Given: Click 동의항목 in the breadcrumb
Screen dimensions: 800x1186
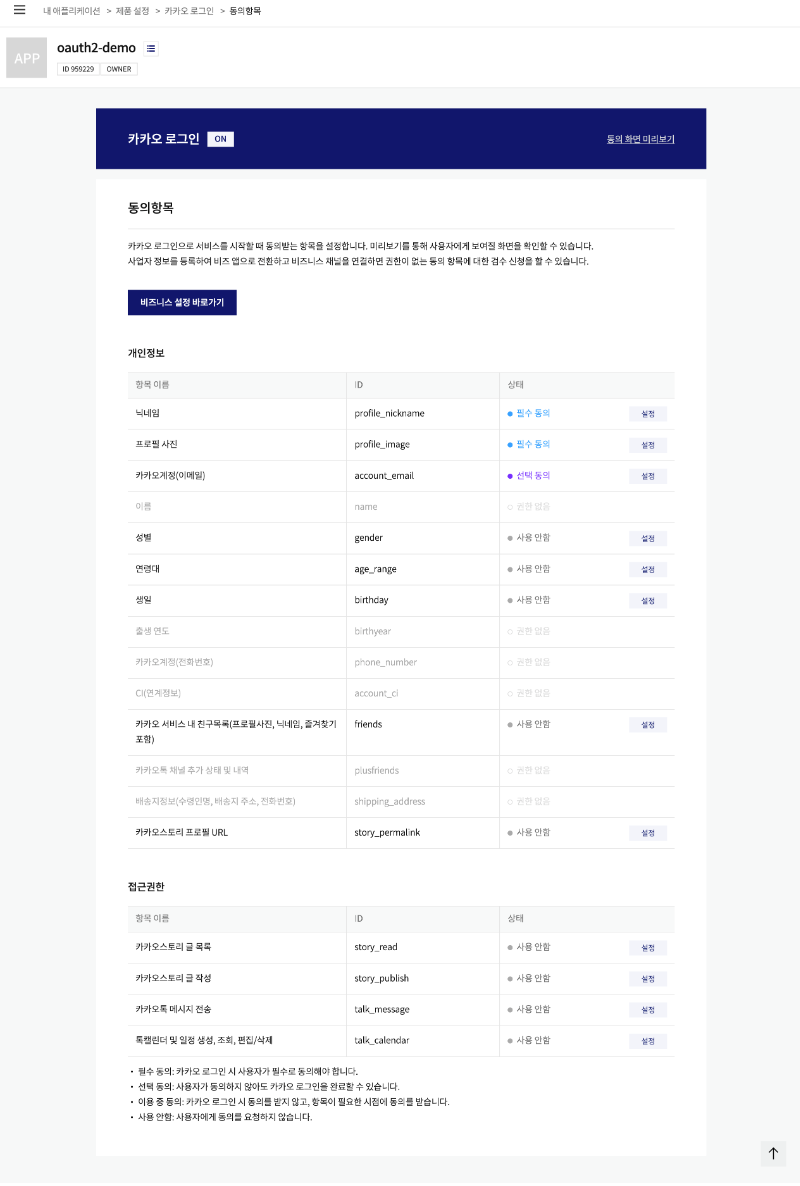Looking at the screenshot, I should [x=245, y=11].
